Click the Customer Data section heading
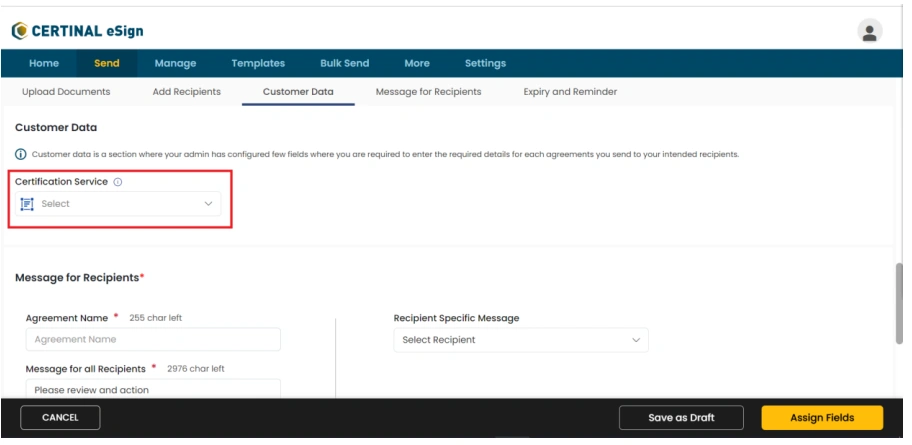912x445 pixels. pos(56,127)
